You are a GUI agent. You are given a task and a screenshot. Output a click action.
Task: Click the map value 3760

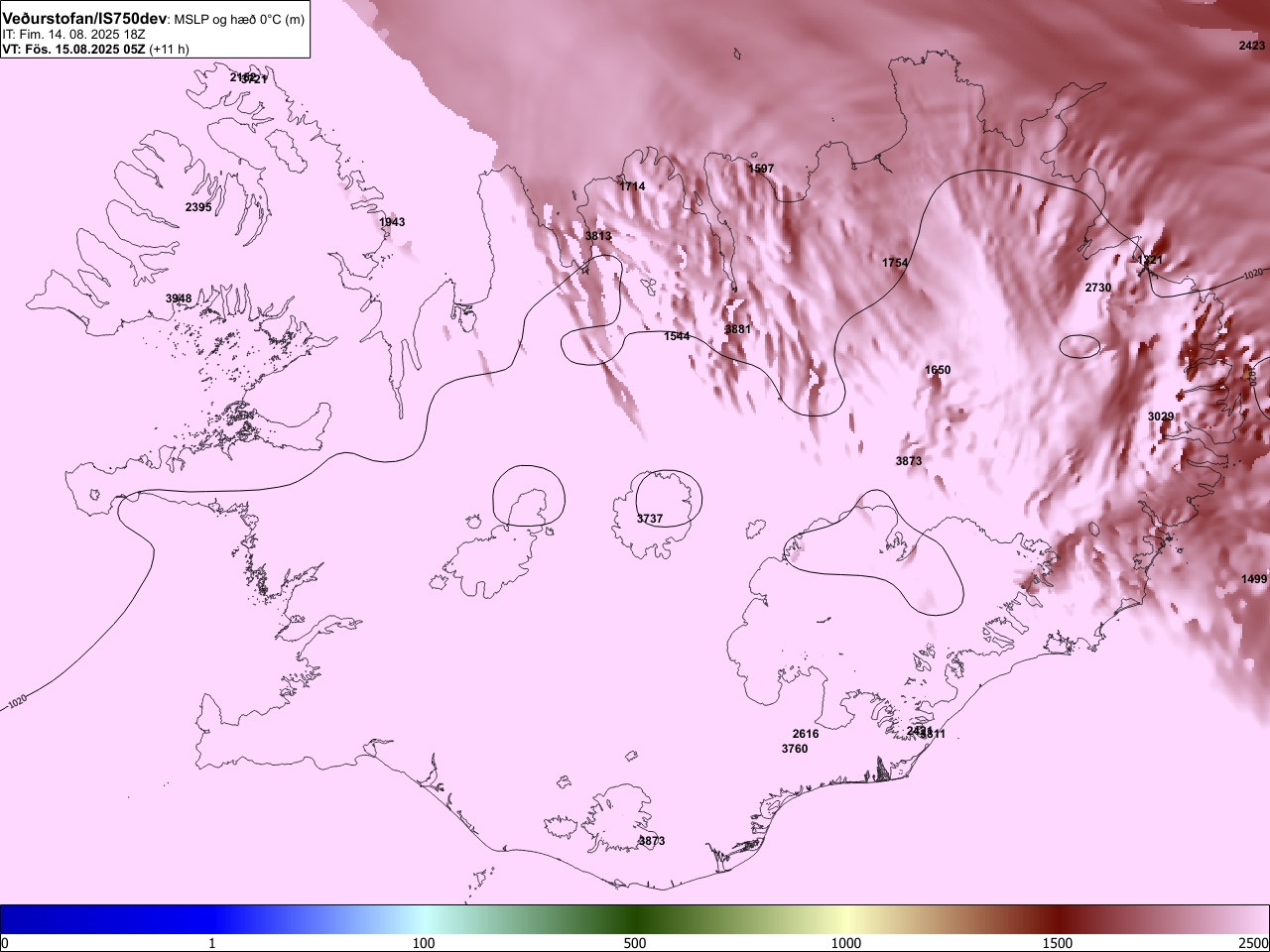795,749
